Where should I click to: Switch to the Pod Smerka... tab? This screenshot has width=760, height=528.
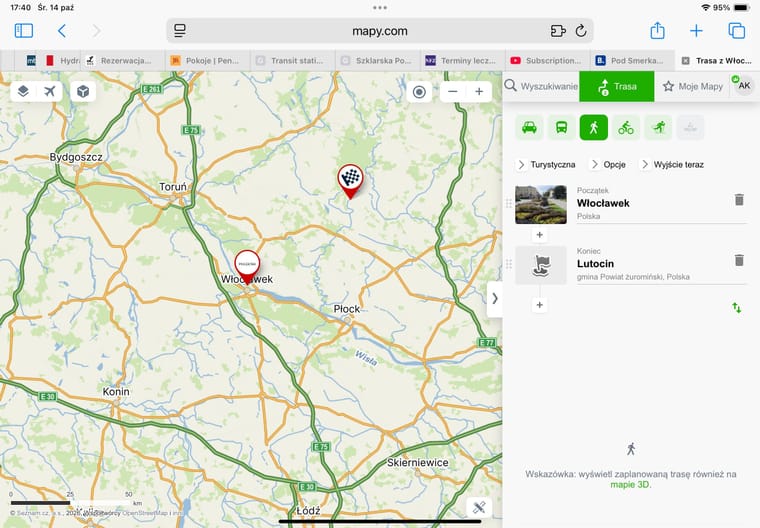(633, 61)
